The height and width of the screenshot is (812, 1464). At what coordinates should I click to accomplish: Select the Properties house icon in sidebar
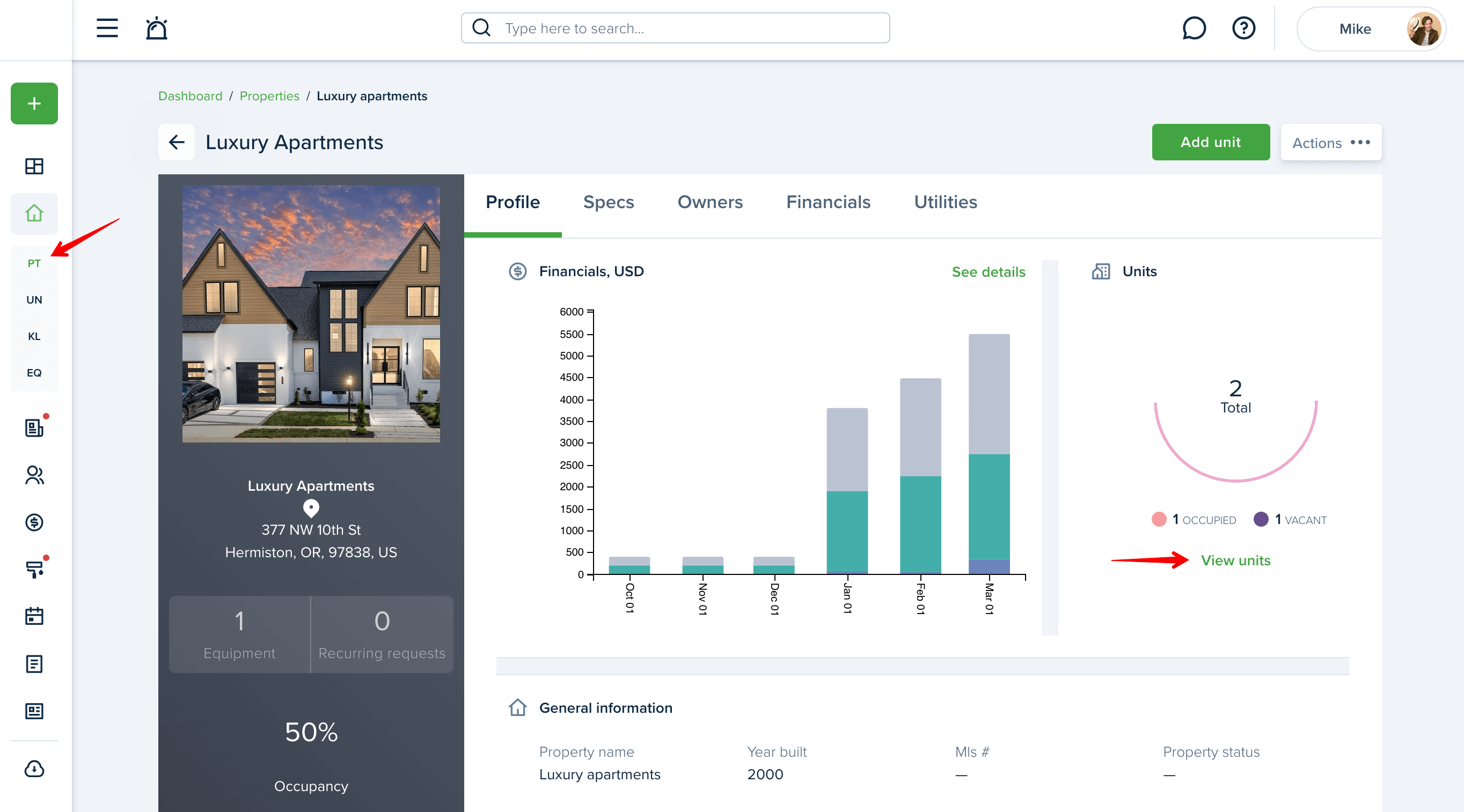(x=34, y=213)
